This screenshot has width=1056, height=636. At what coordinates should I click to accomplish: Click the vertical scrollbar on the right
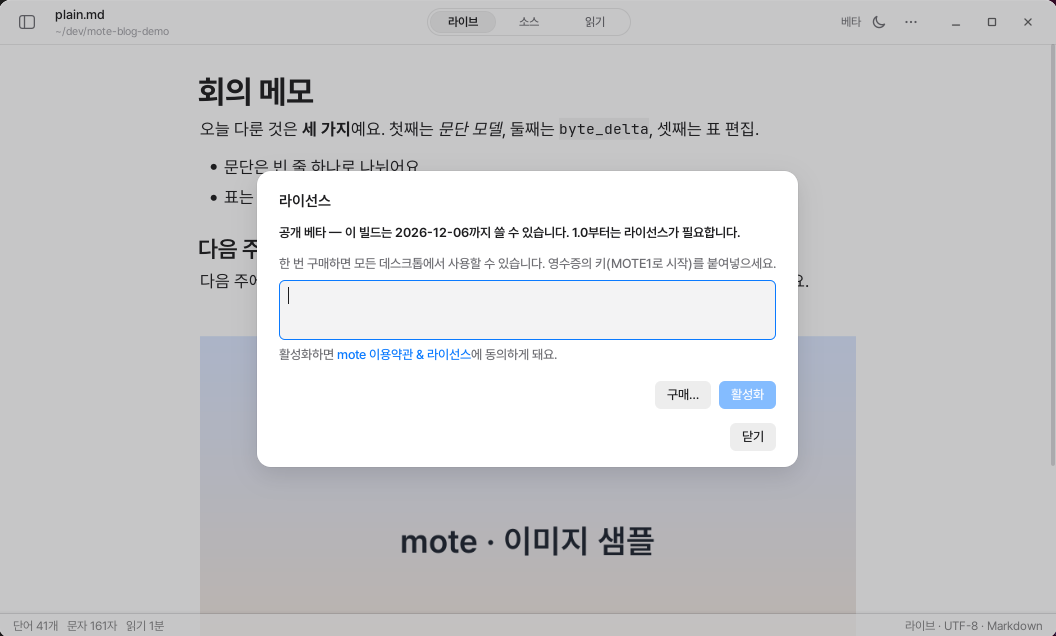pyautogui.click(x=1053, y=255)
